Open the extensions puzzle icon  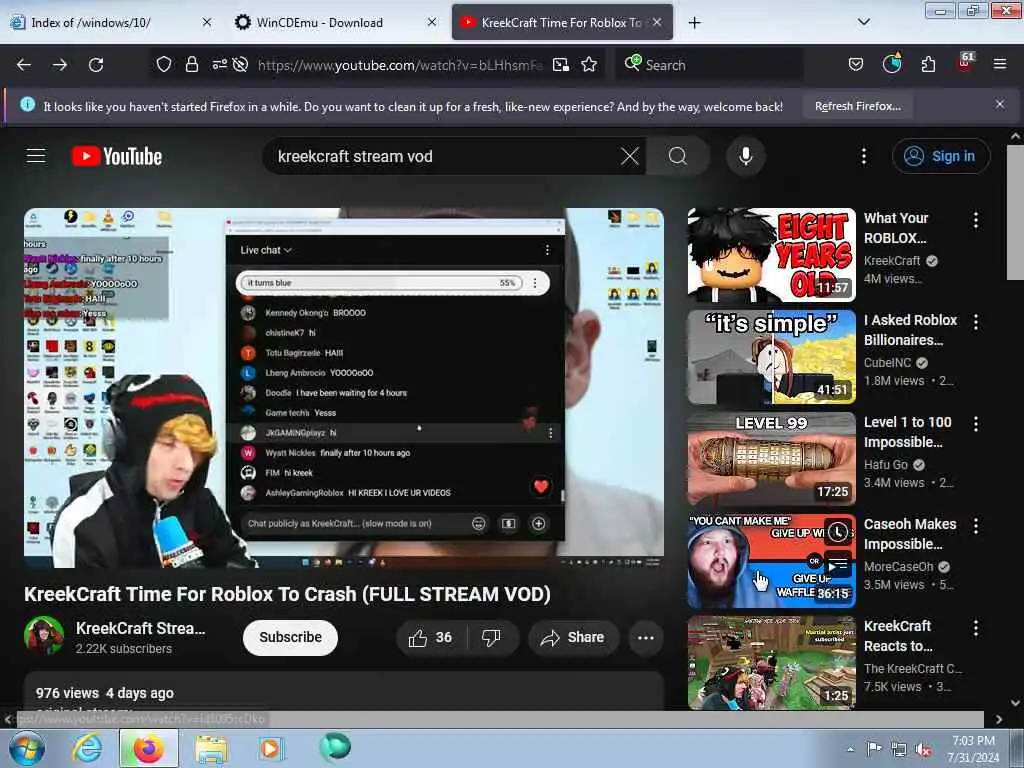pyautogui.click(x=928, y=64)
